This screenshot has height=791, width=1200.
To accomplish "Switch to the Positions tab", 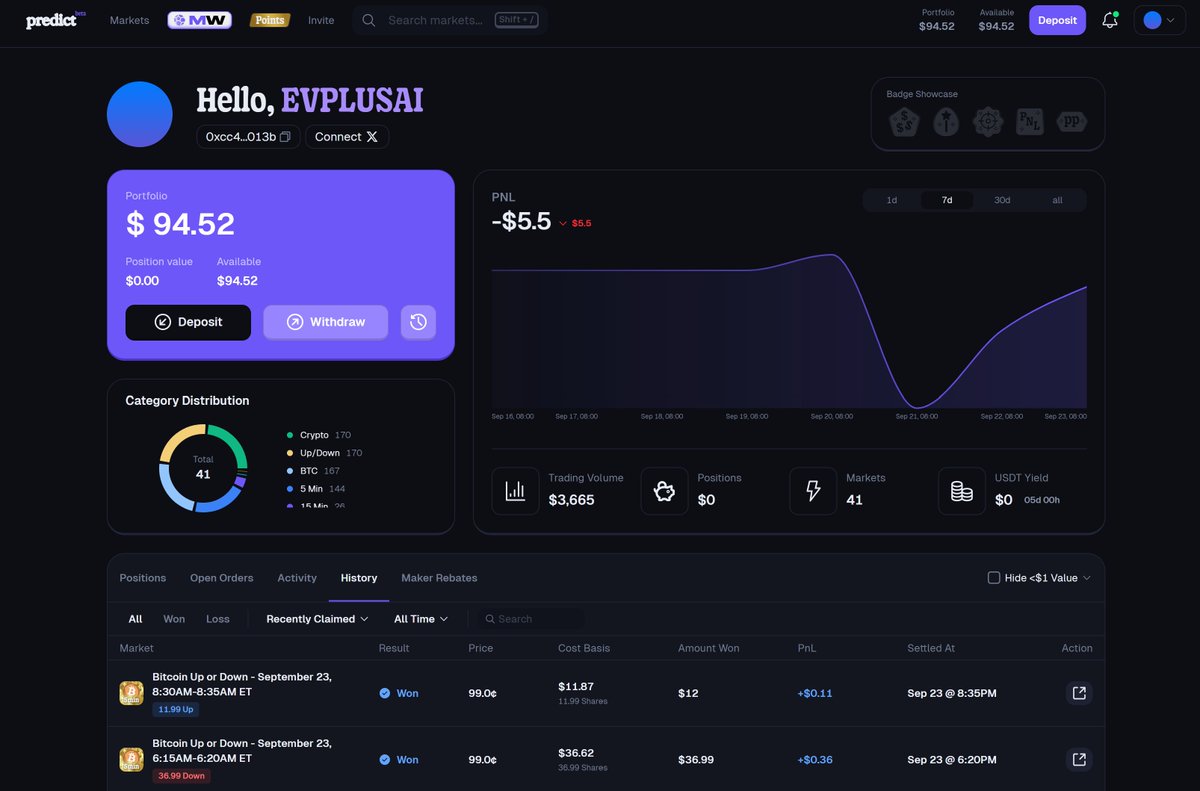I will coord(143,578).
